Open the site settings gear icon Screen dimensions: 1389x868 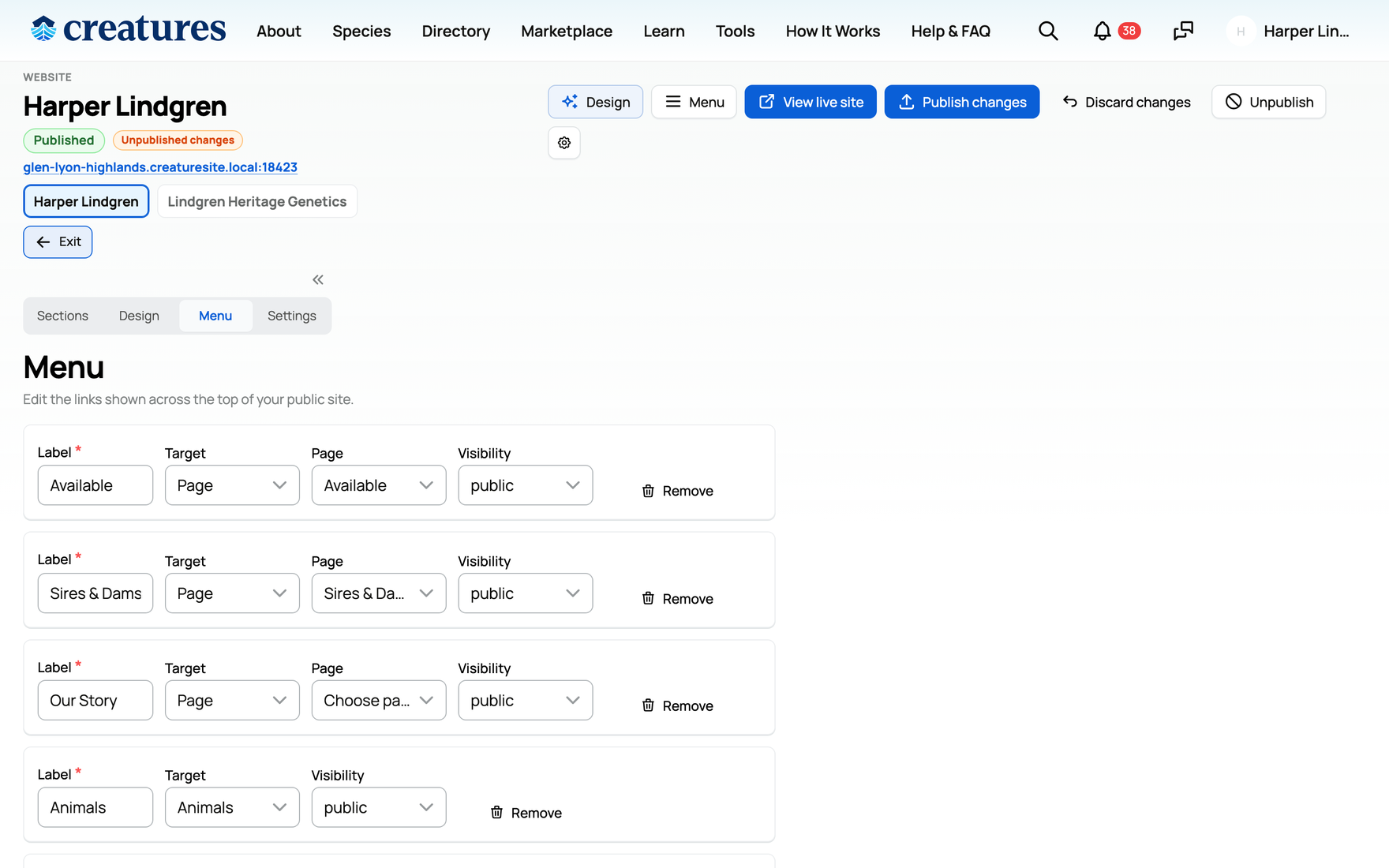point(564,143)
